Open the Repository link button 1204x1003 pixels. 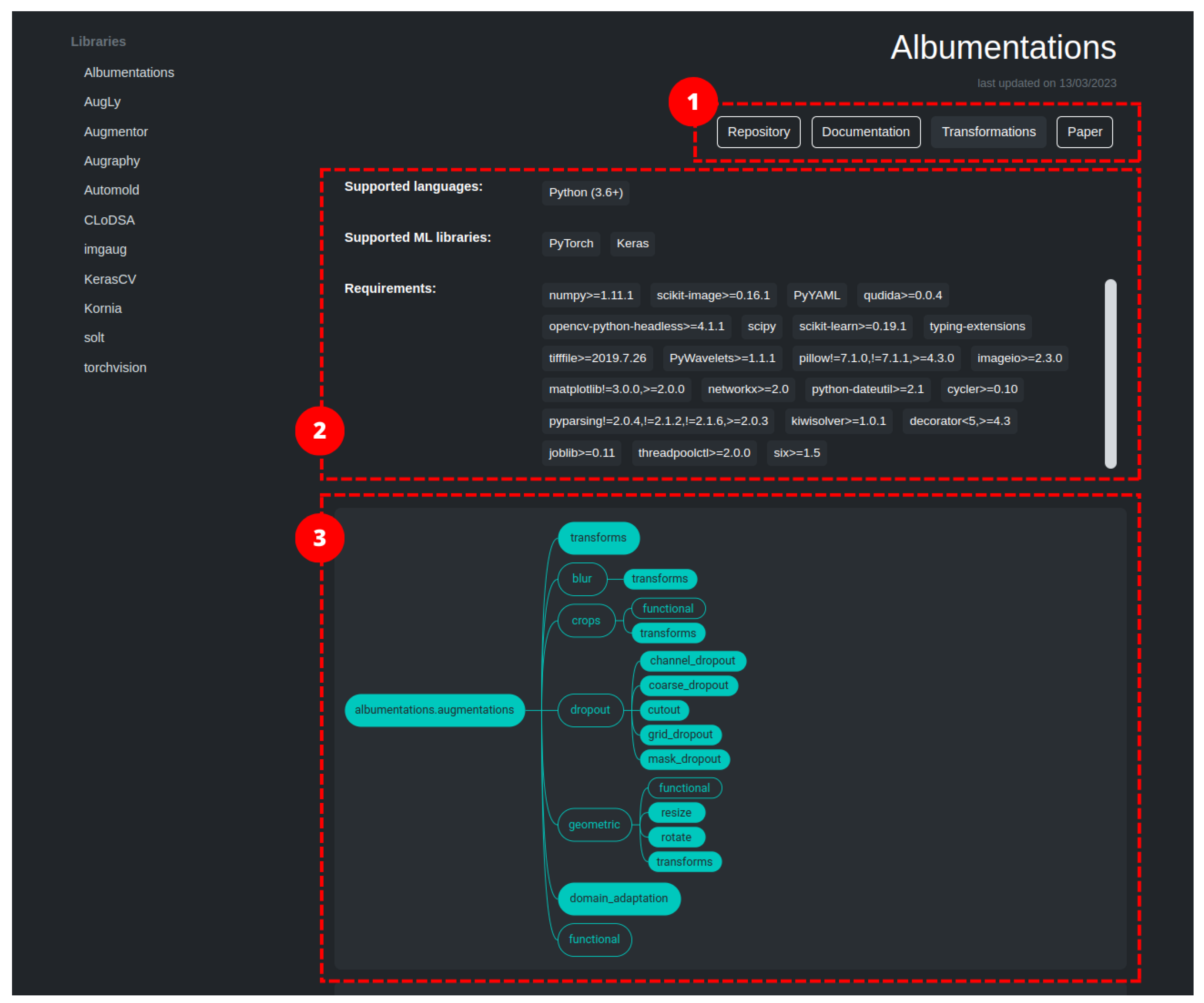(758, 132)
